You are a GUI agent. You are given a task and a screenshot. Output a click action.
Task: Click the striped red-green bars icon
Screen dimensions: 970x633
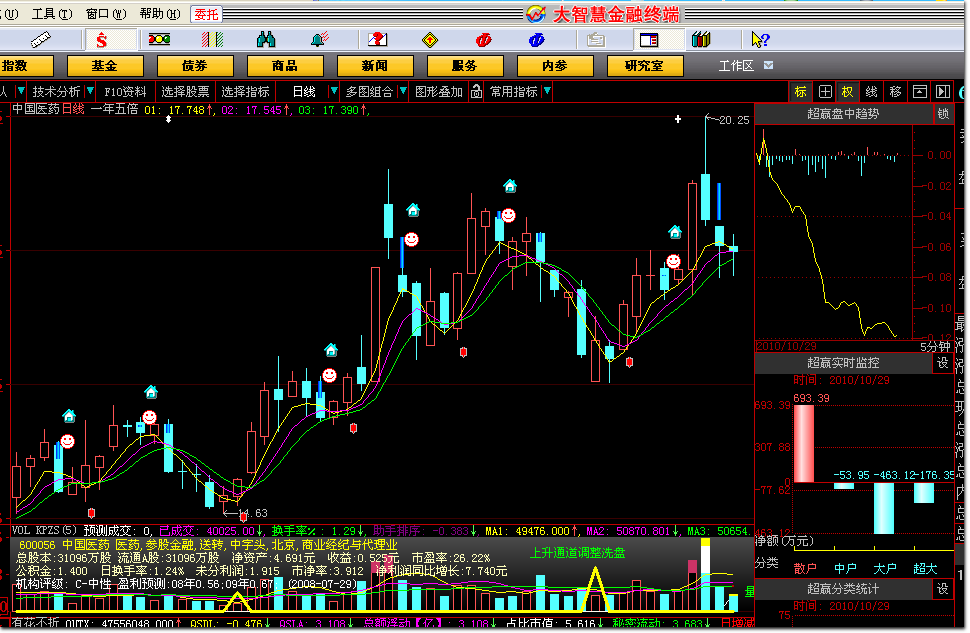tap(212, 40)
